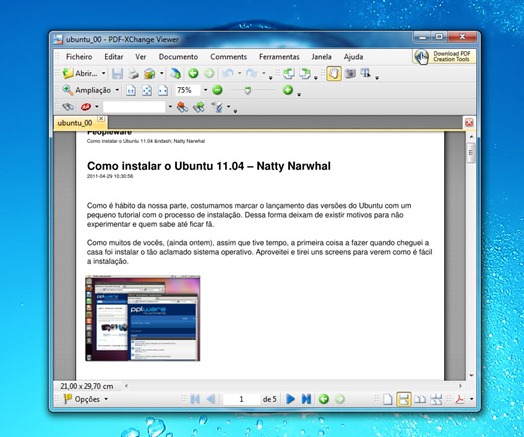Click the scan/import document icon

[x=175, y=74]
